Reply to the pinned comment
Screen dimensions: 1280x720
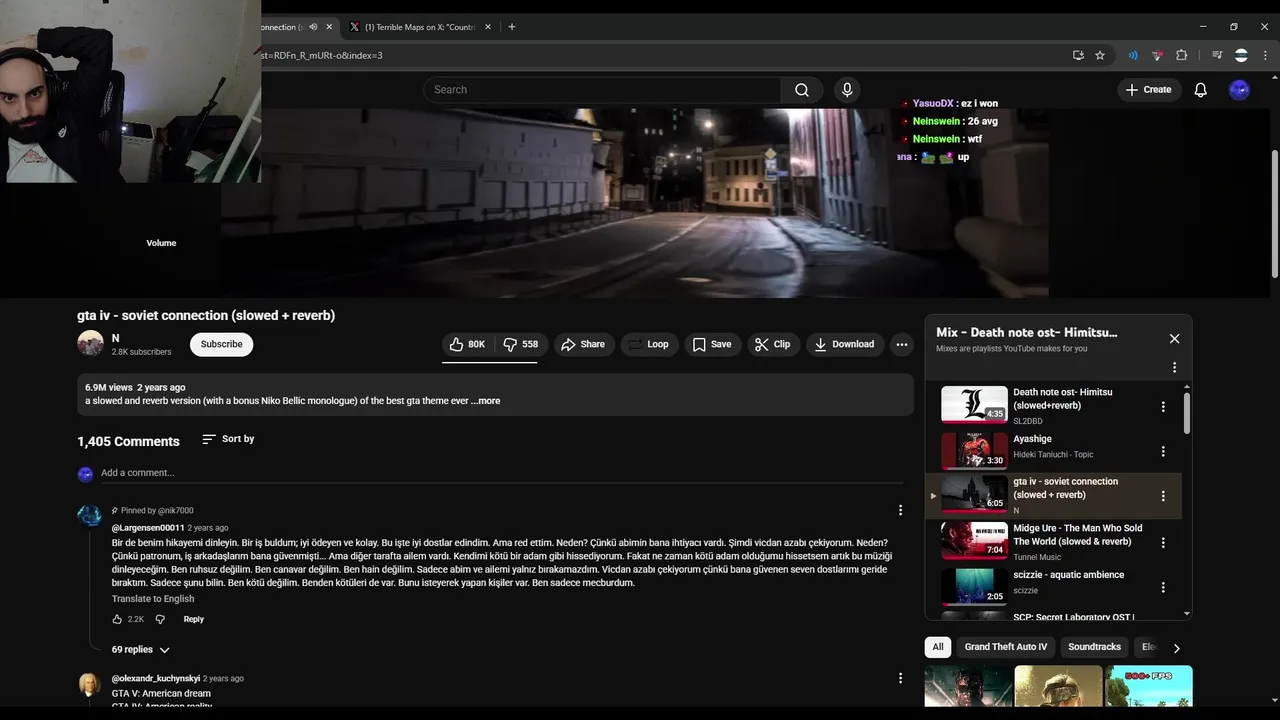click(x=194, y=619)
